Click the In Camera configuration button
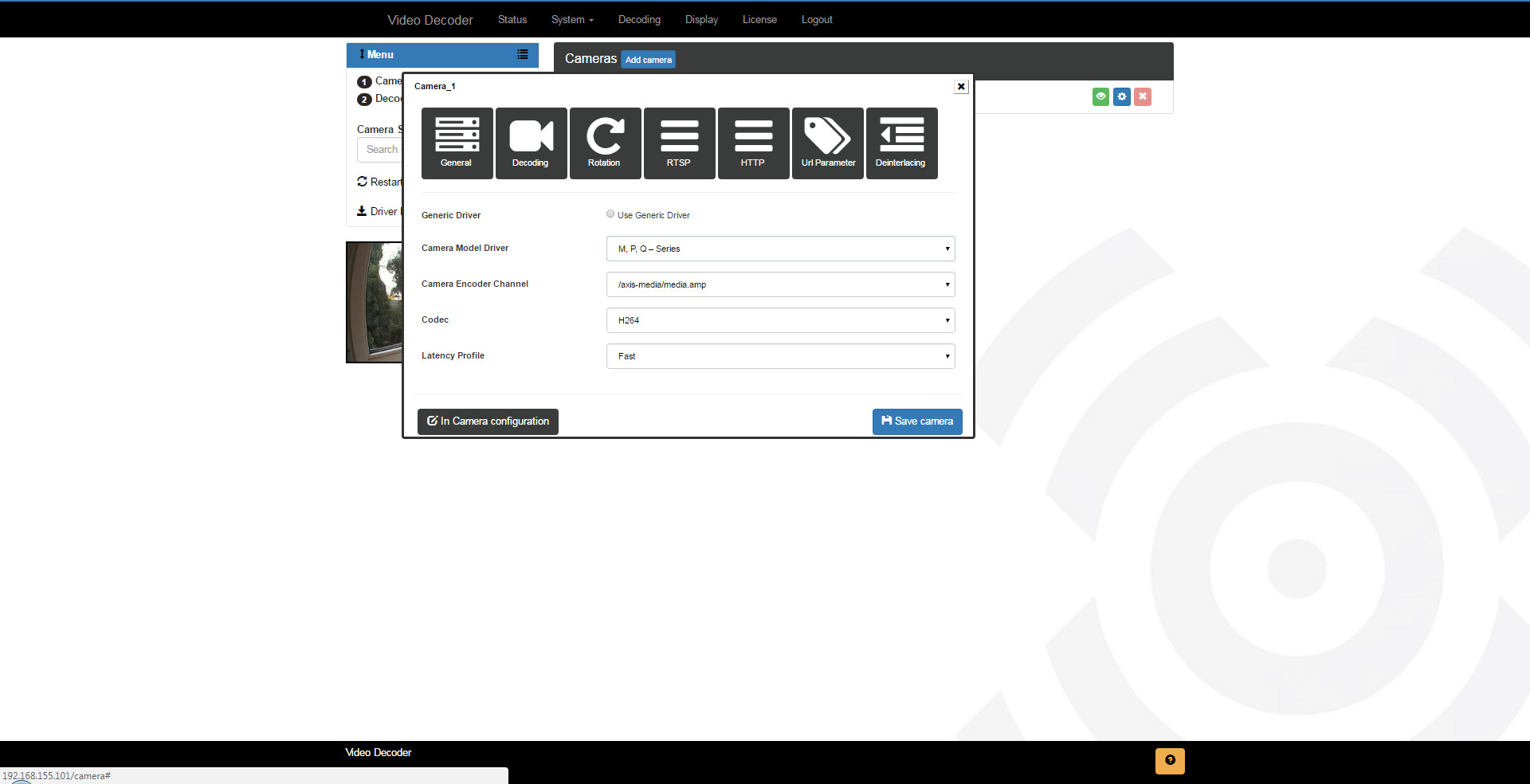1530x784 pixels. point(488,421)
